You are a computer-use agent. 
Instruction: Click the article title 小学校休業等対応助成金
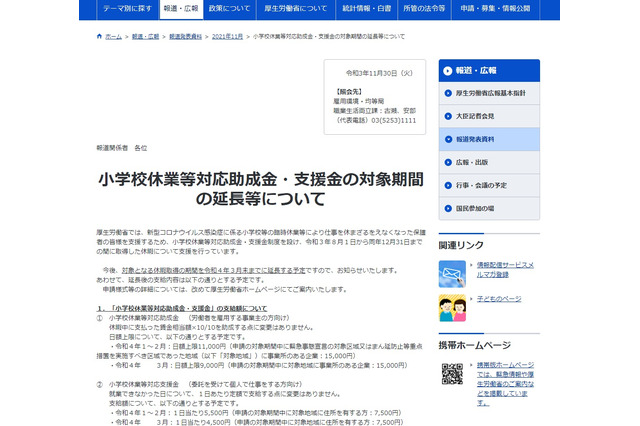(261, 189)
